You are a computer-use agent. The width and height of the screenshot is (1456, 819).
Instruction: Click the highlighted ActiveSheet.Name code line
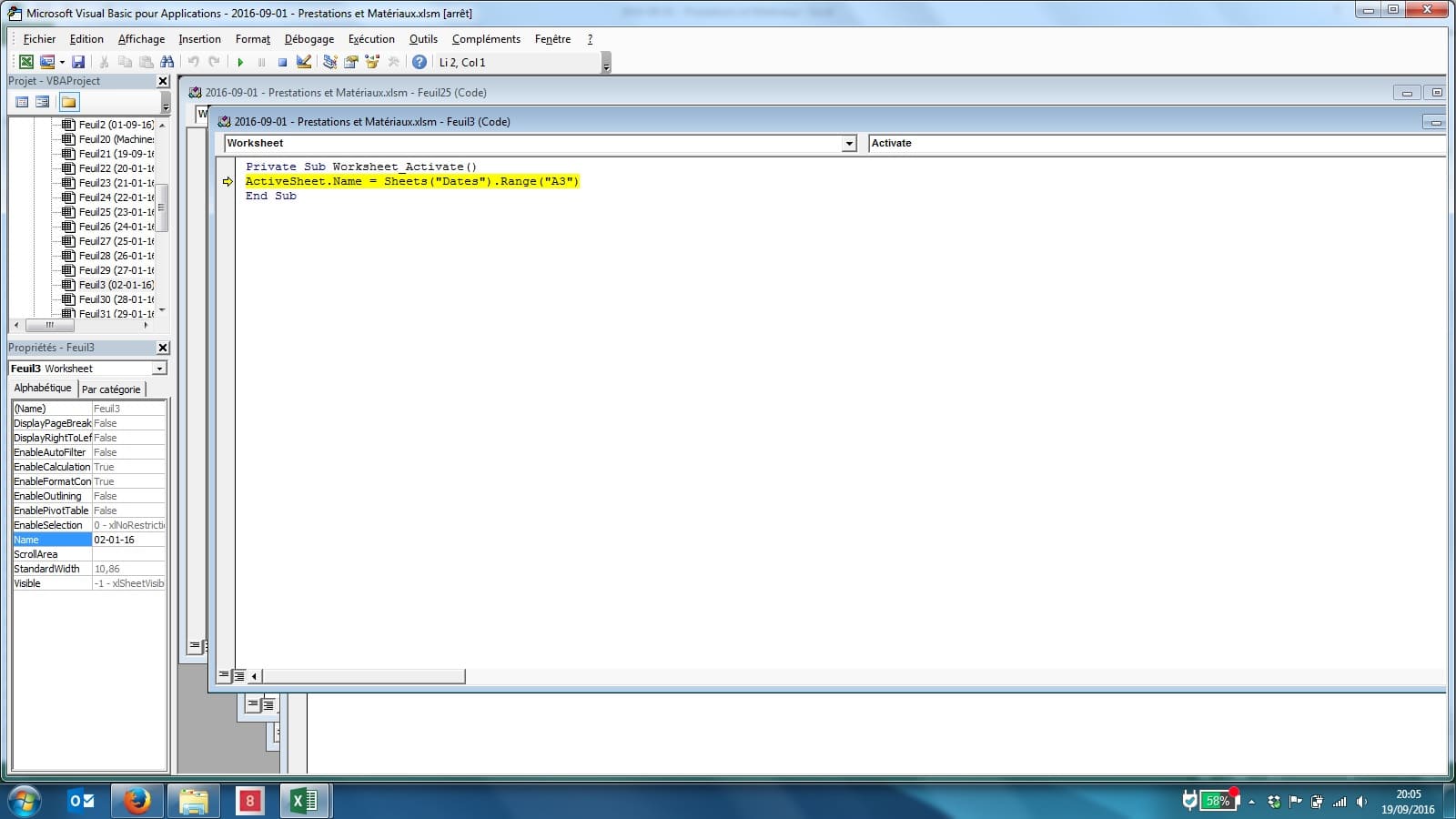click(x=412, y=181)
